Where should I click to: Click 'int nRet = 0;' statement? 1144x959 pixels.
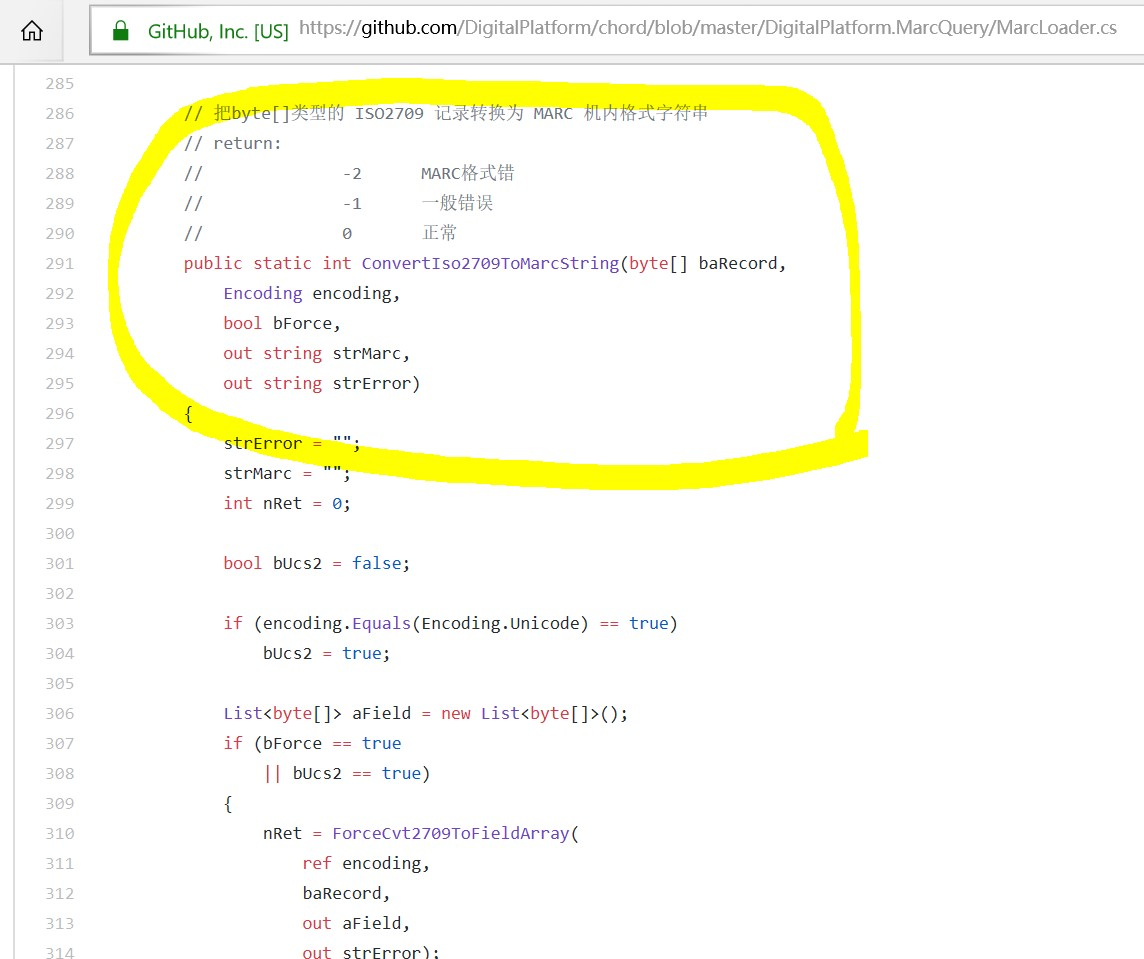287,504
